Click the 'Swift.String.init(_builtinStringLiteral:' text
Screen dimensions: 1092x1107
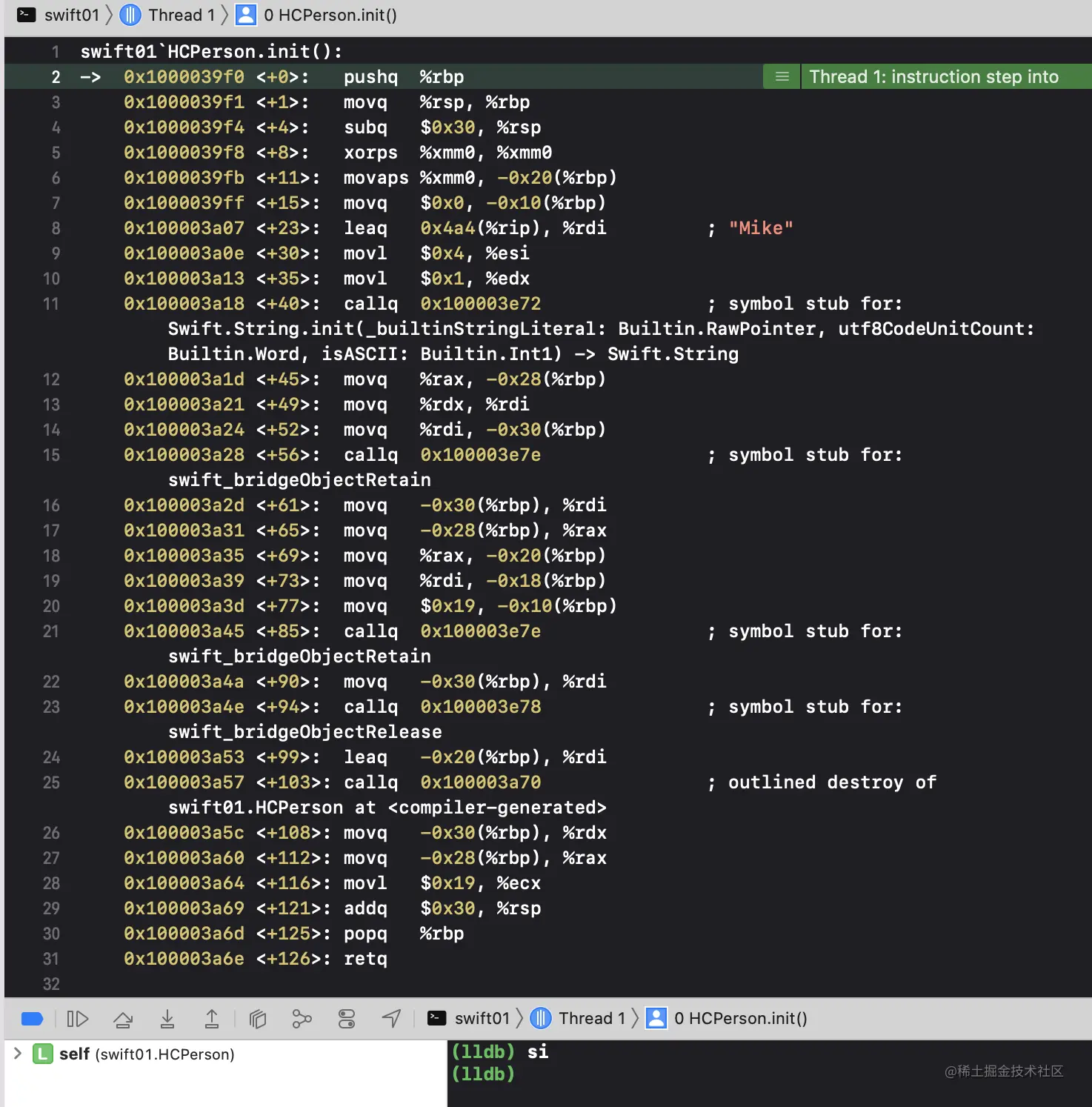pos(387,329)
